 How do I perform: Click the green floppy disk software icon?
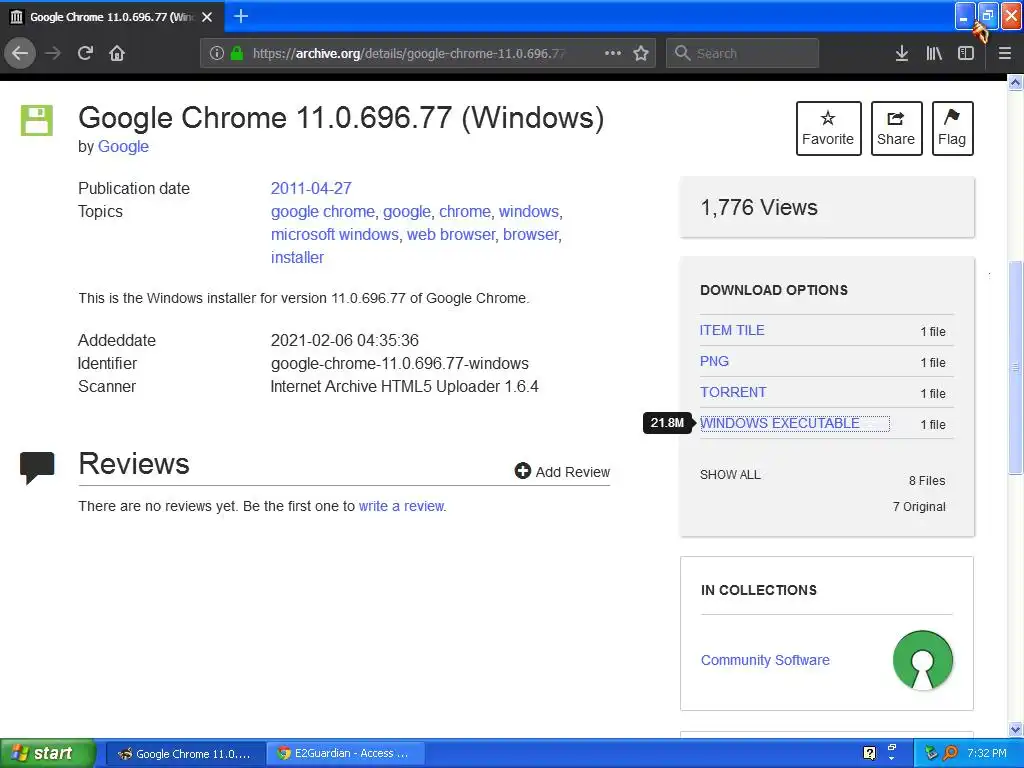[x=37, y=120]
